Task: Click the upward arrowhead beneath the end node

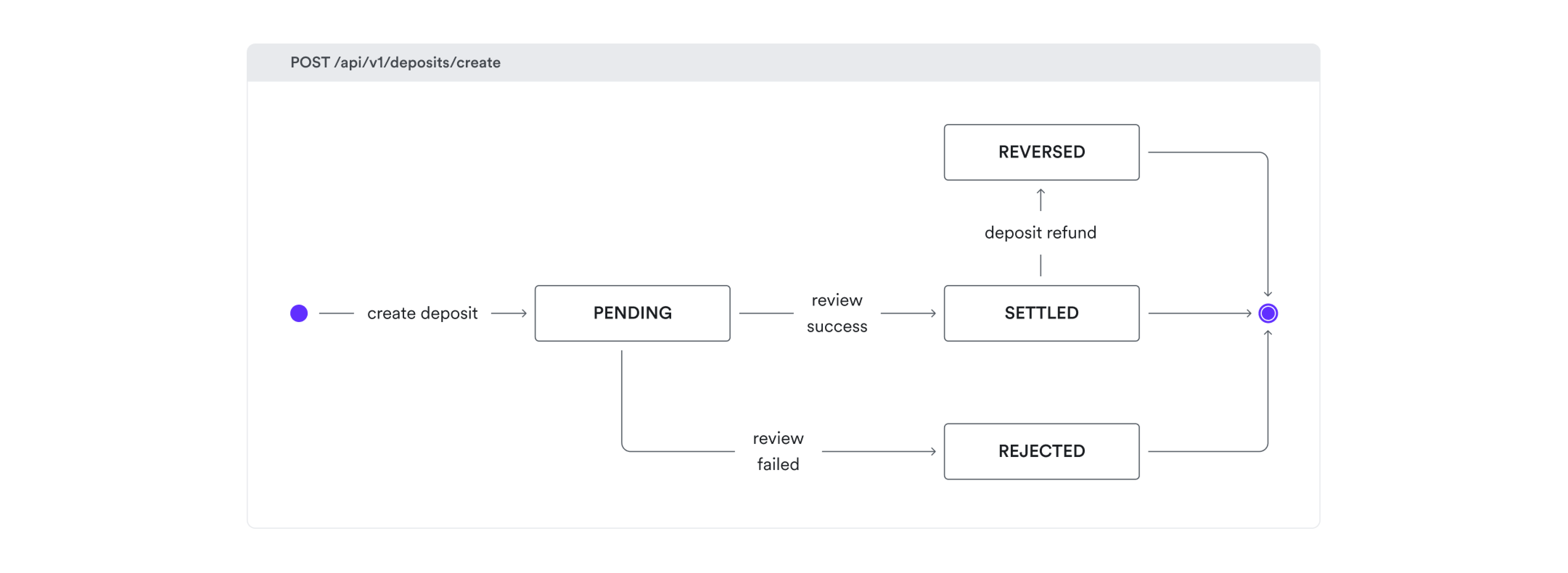Action: tap(1268, 333)
